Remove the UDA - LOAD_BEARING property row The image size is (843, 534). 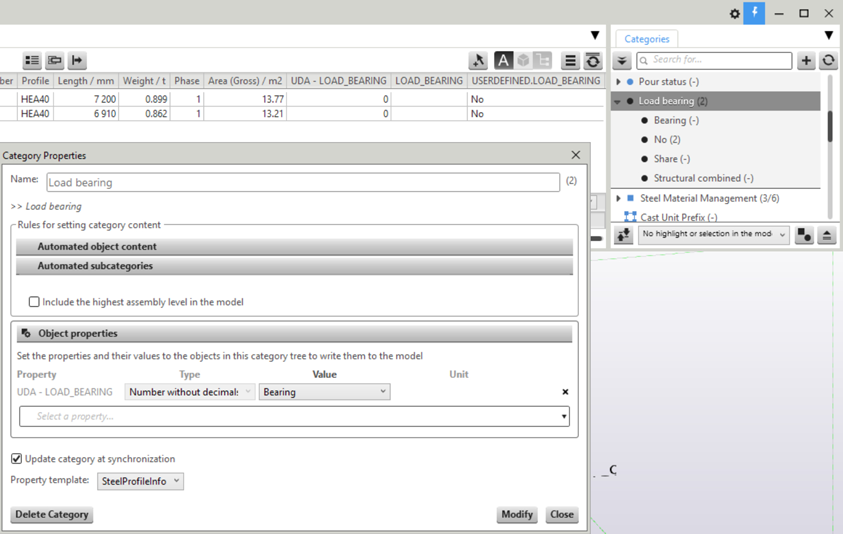click(x=565, y=392)
